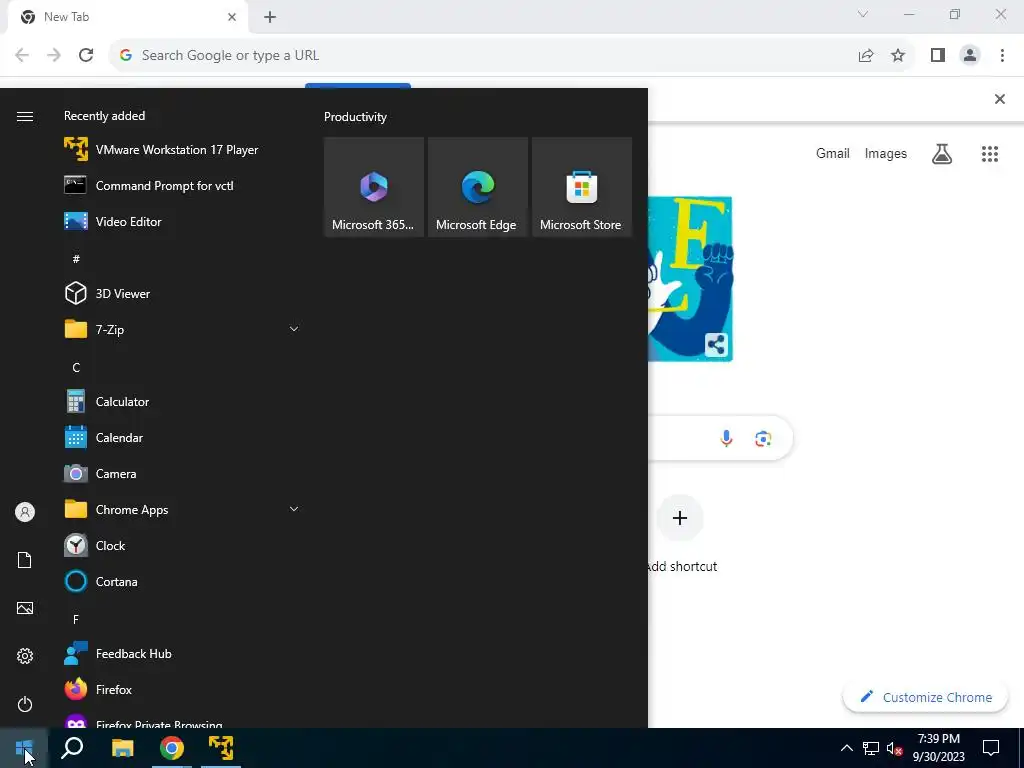Share the Google Doodle
This screenshot has width=1024, height=768.
(x=716, y=344)
